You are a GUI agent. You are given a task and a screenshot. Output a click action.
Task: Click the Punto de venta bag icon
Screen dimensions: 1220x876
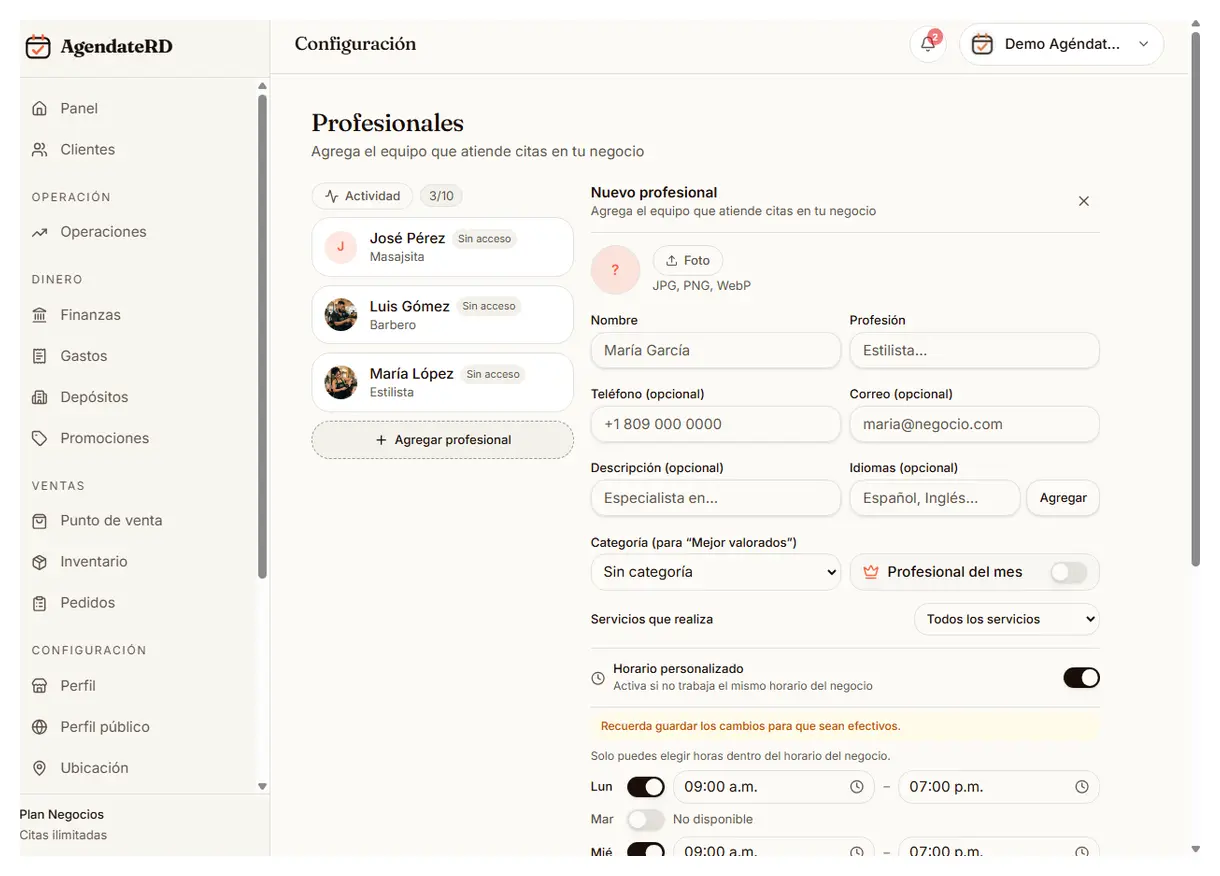tap(40, 521)
